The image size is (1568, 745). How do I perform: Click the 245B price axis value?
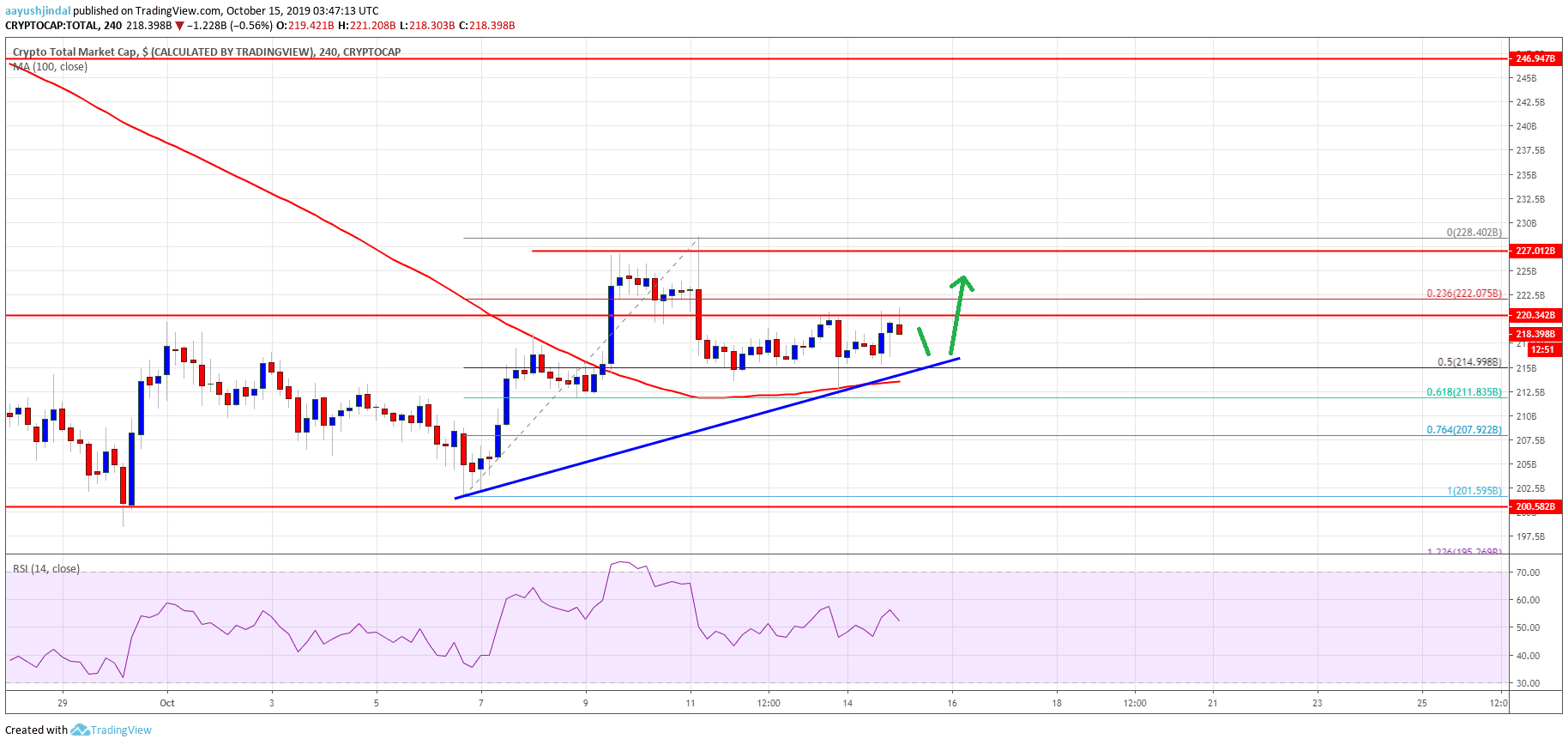click(x=1526, y=78)
